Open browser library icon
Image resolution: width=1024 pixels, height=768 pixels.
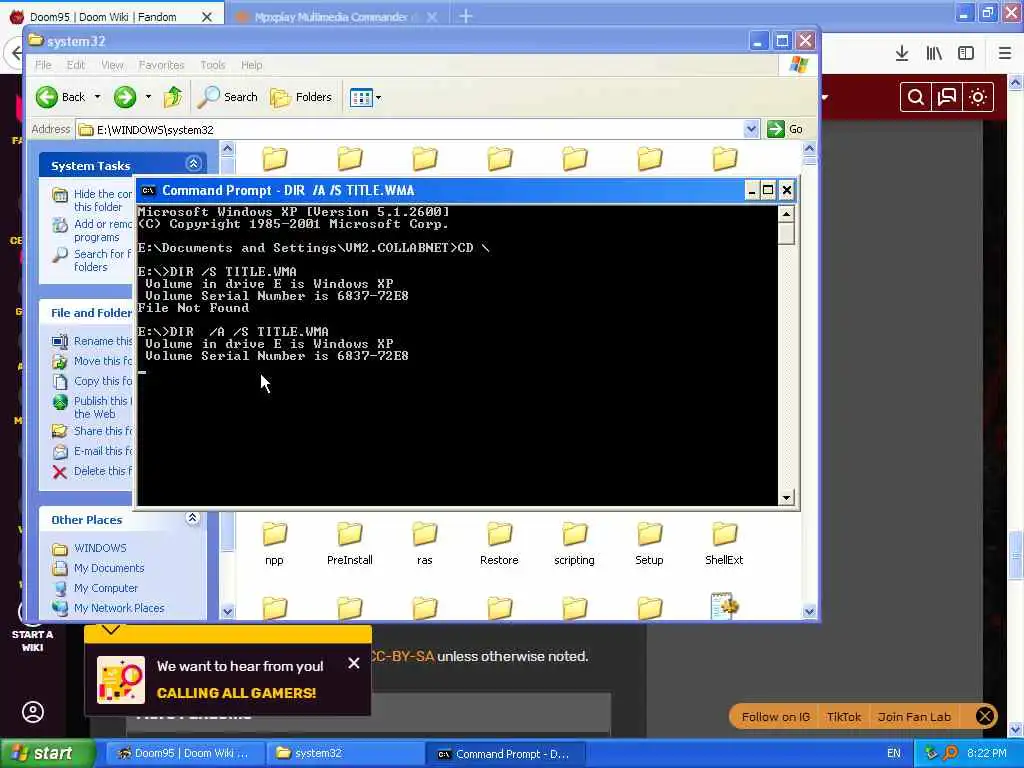[x=934, y=54]
